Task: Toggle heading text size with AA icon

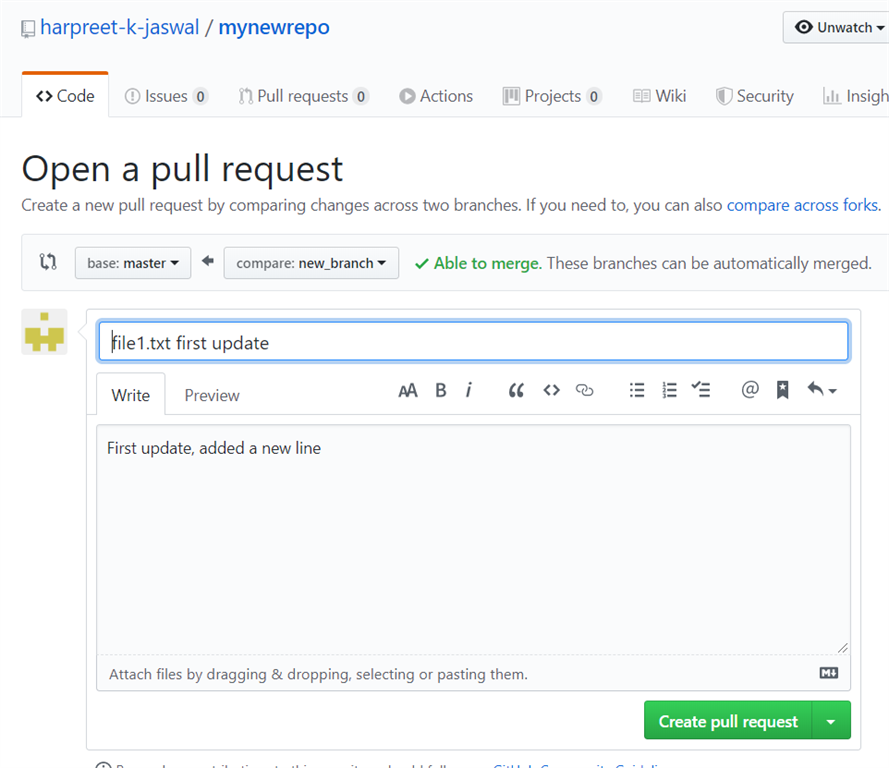Action: [x=408, y=390]
